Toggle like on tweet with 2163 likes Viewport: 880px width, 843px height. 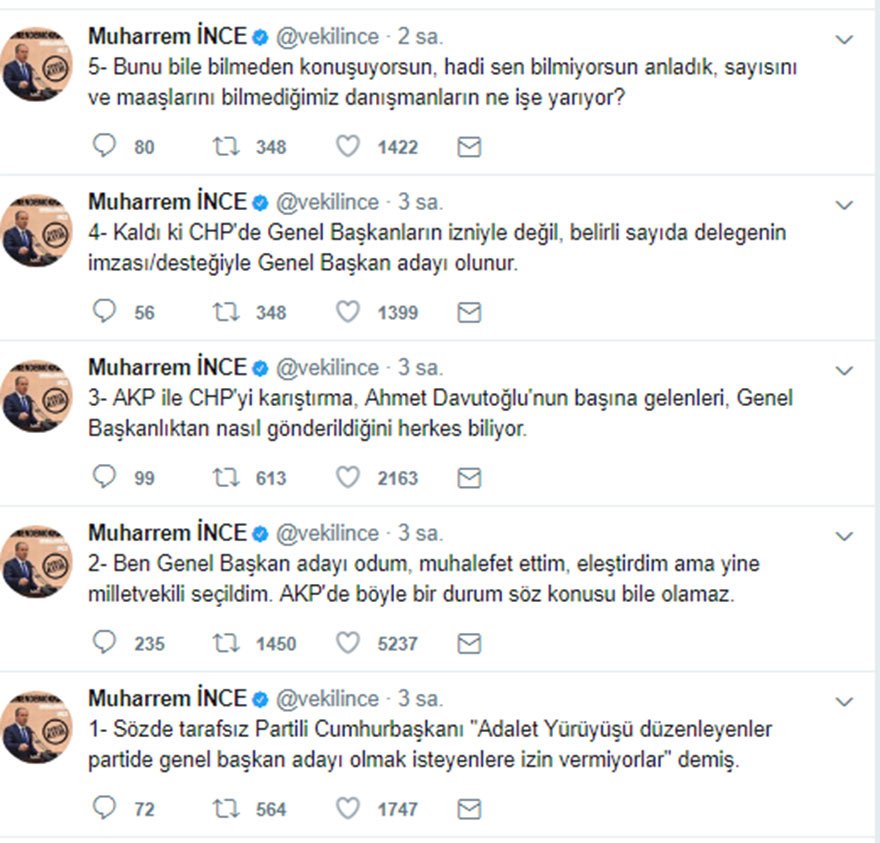pos(347,477)
